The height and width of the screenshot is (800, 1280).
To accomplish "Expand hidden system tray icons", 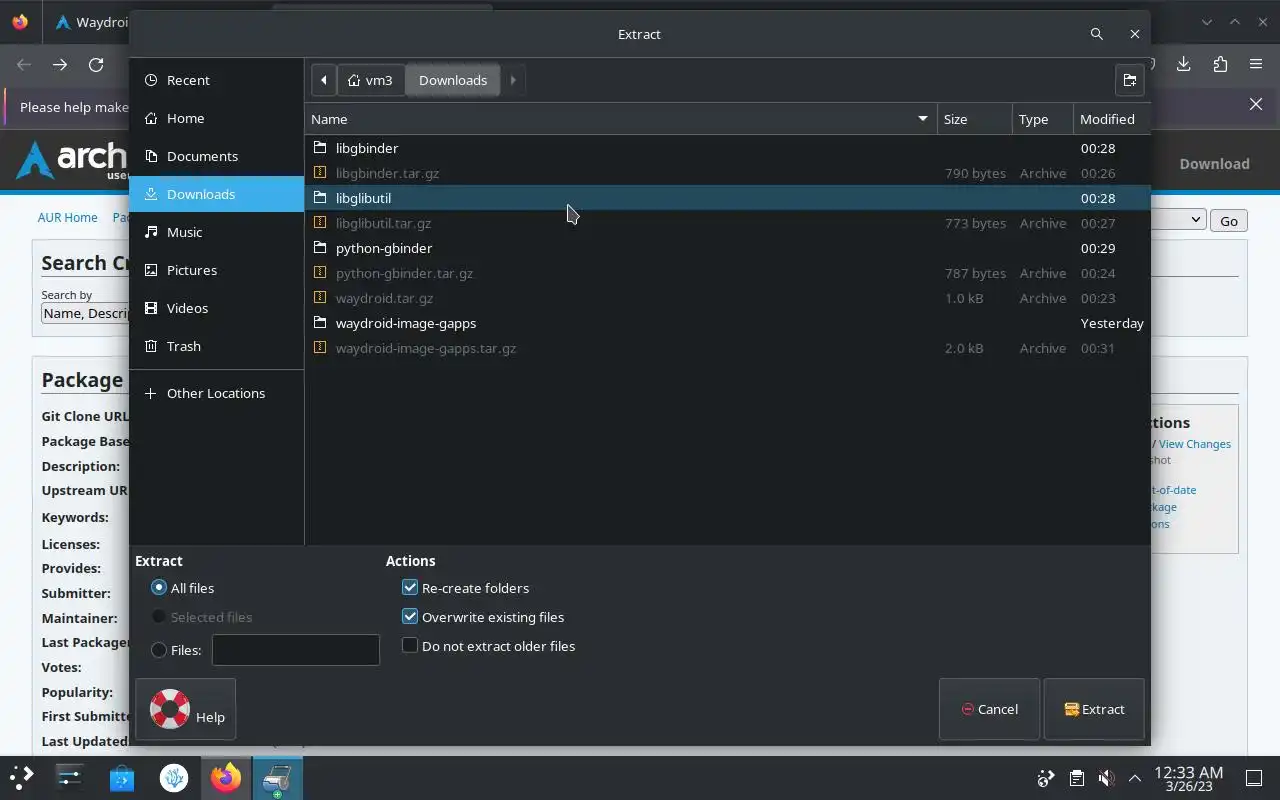I will (1135, 778).
